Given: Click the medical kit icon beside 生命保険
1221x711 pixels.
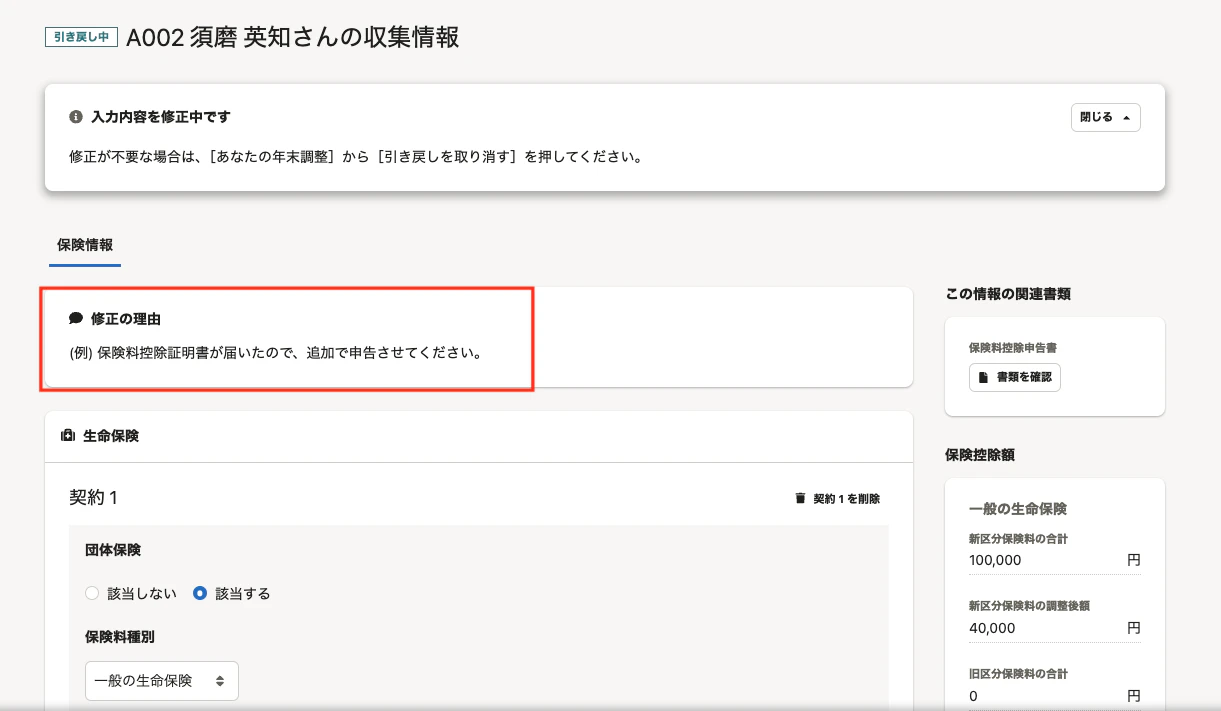Looking at the screenshot, I should 68,436.
